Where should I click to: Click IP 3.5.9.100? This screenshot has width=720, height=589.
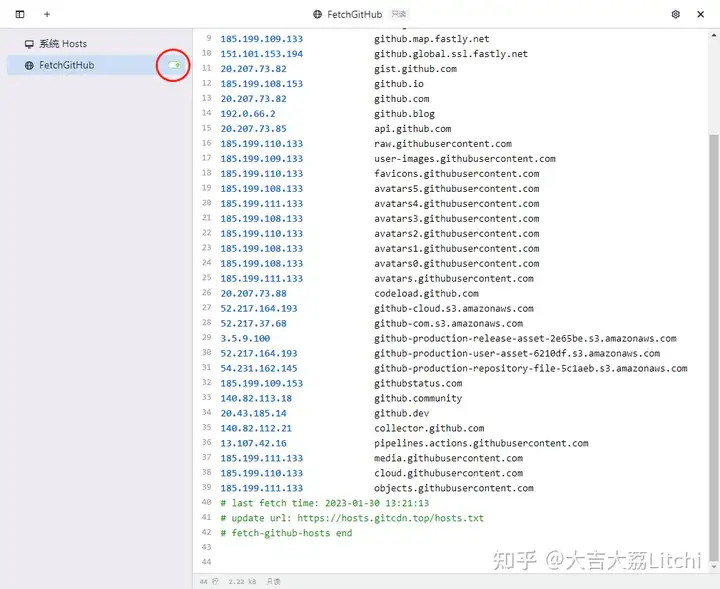point(245,338)
